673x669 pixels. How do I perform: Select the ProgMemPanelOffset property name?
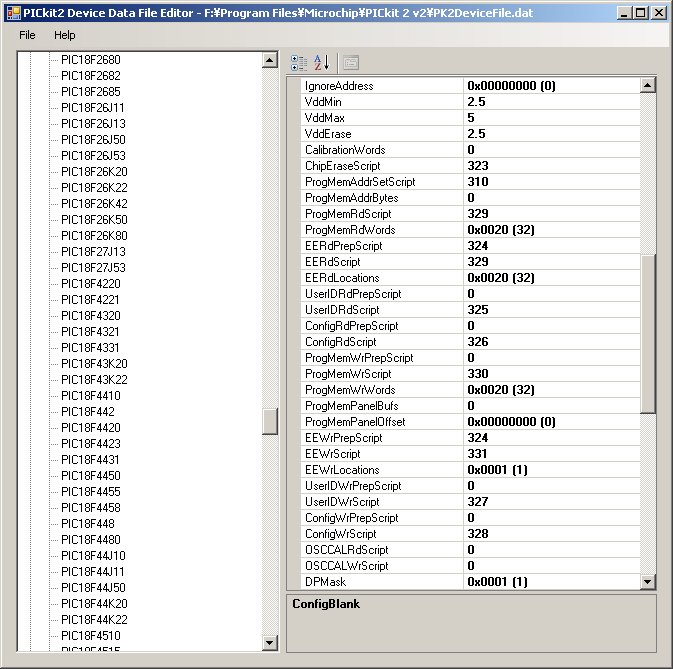click(x=355, y=422)
